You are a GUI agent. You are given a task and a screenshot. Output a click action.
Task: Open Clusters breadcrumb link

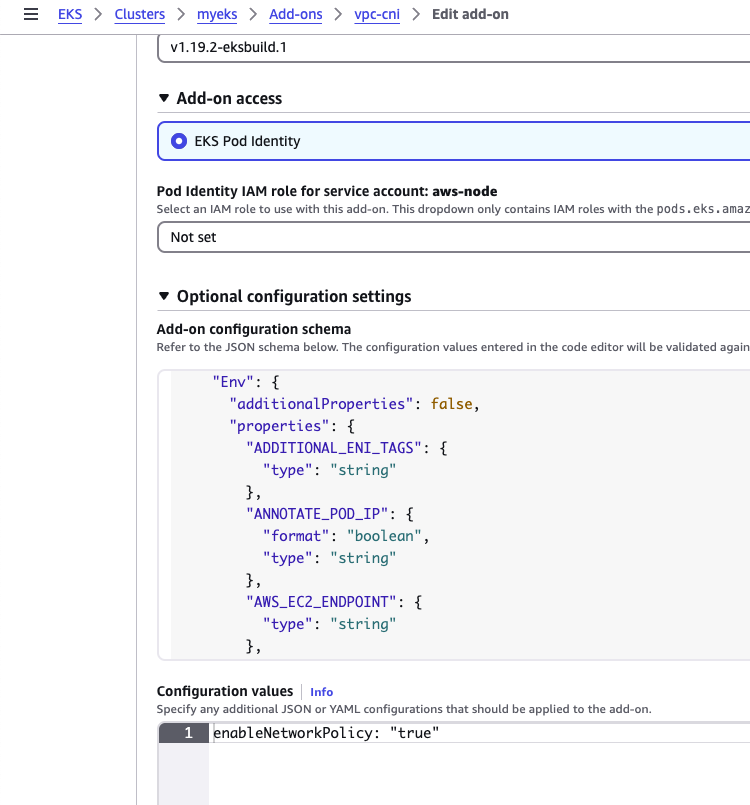(x=140, y=14)
